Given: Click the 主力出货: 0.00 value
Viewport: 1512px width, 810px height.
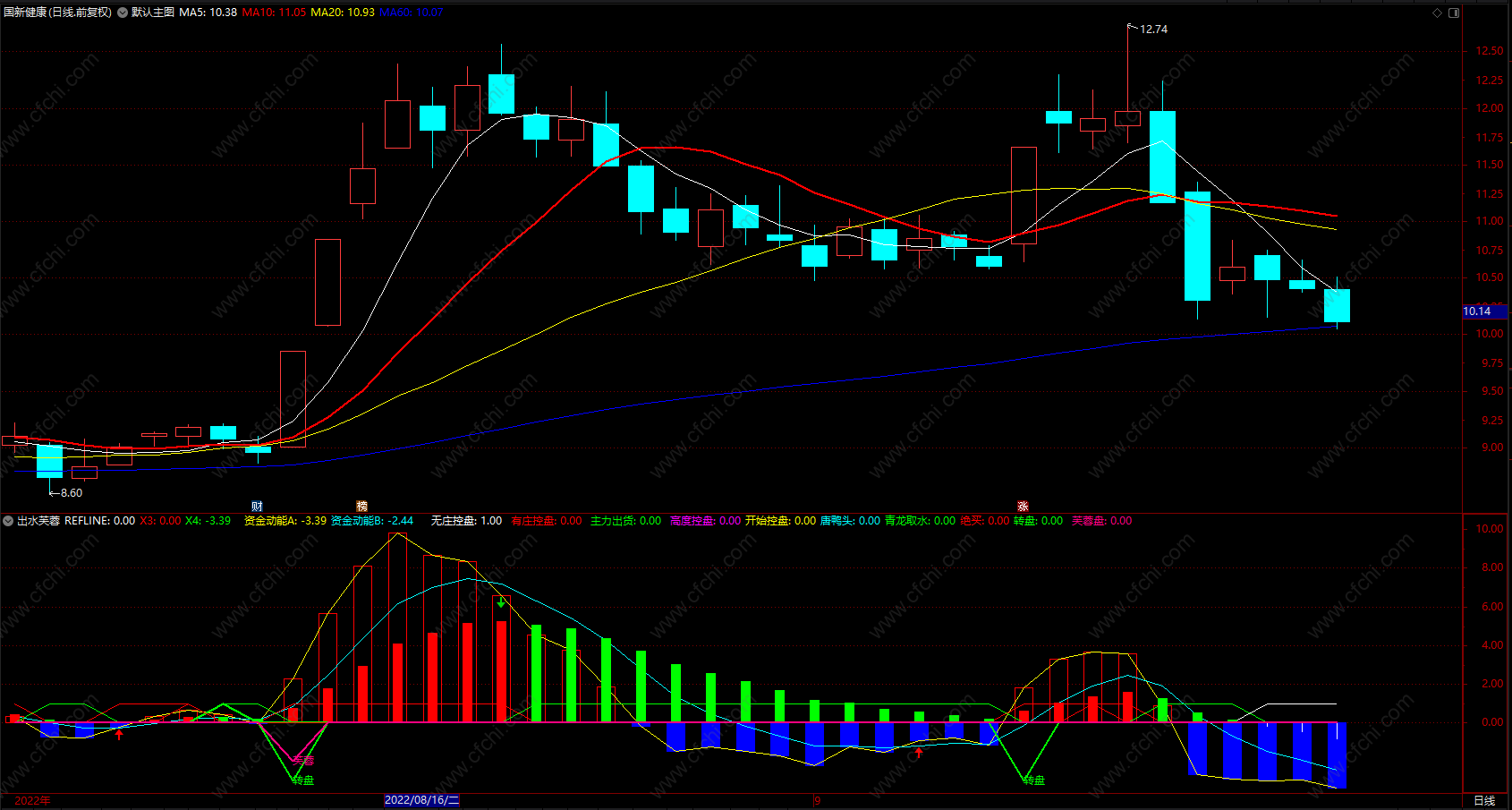Looking at the screenshot, I should [626, 521].
